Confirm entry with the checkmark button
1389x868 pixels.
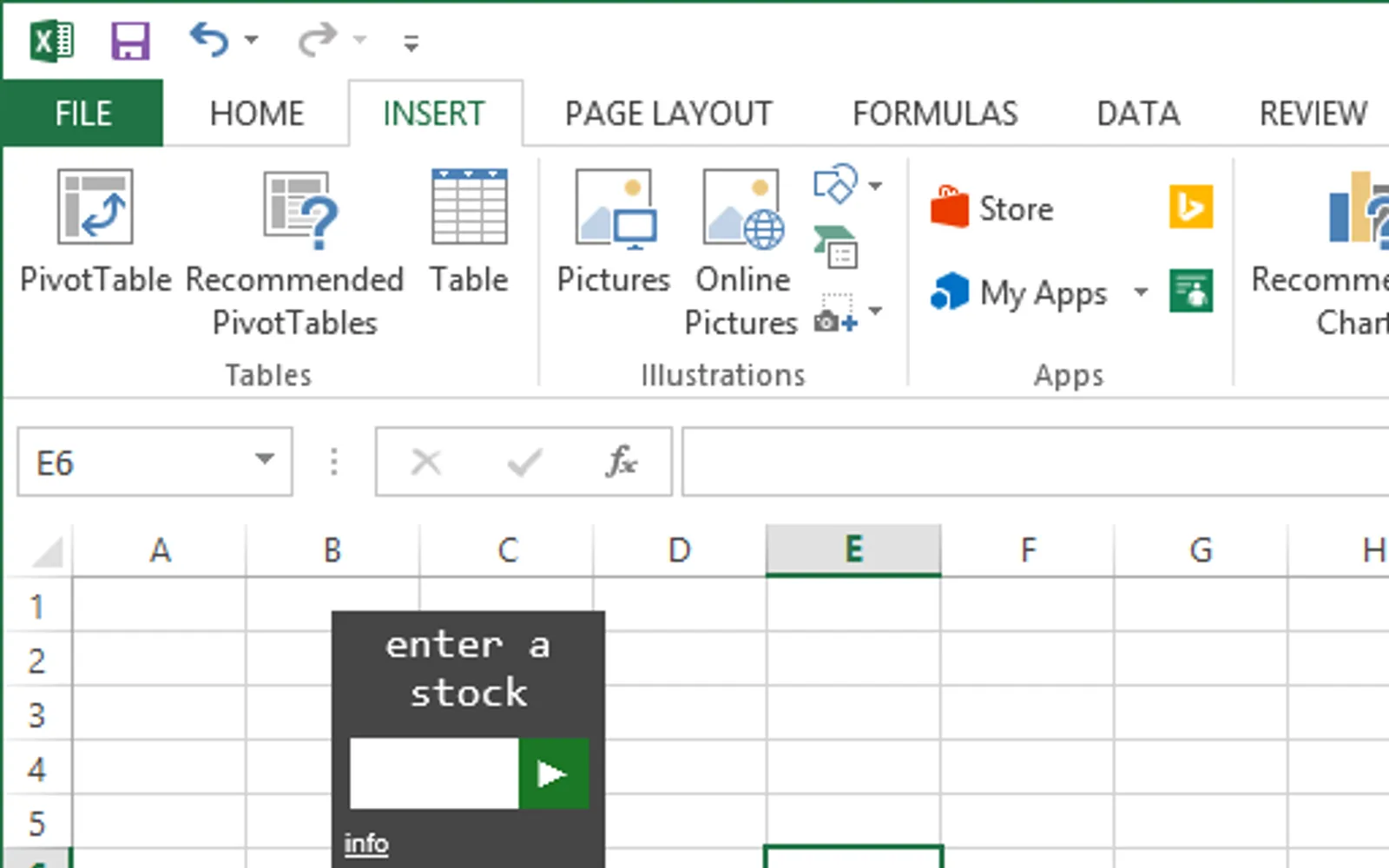524,462
